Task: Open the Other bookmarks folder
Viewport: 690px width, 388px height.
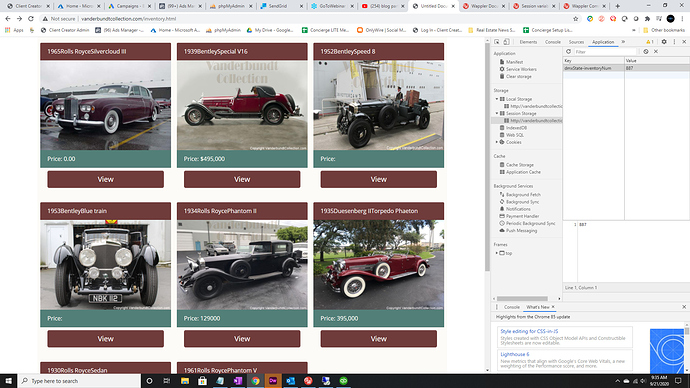Action: tap(664, 30)
